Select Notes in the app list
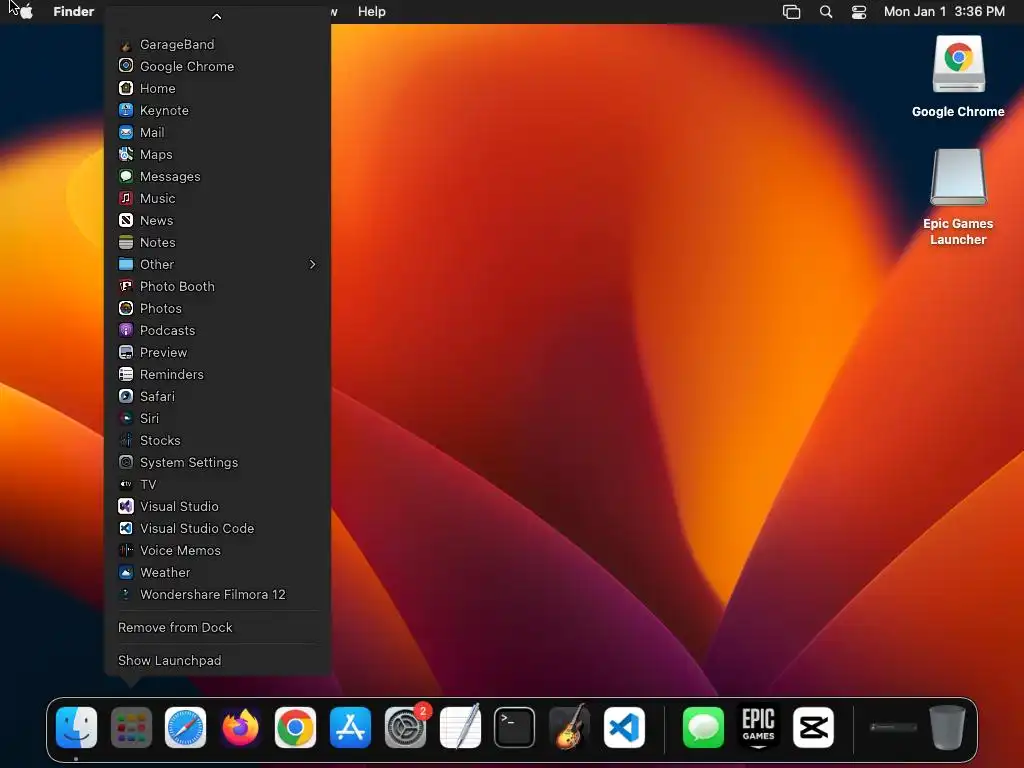Screen dimensions: 1024x768 217,242
